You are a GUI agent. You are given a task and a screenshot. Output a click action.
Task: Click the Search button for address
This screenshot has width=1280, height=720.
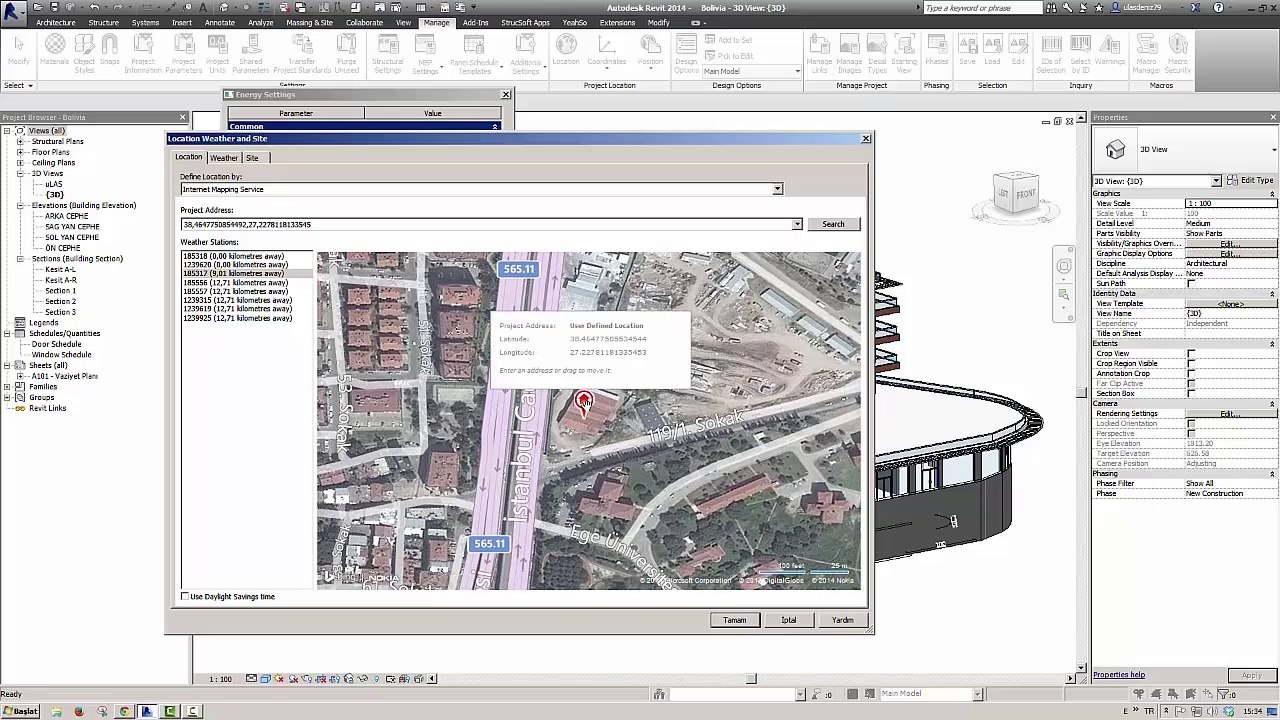(833, 224)
